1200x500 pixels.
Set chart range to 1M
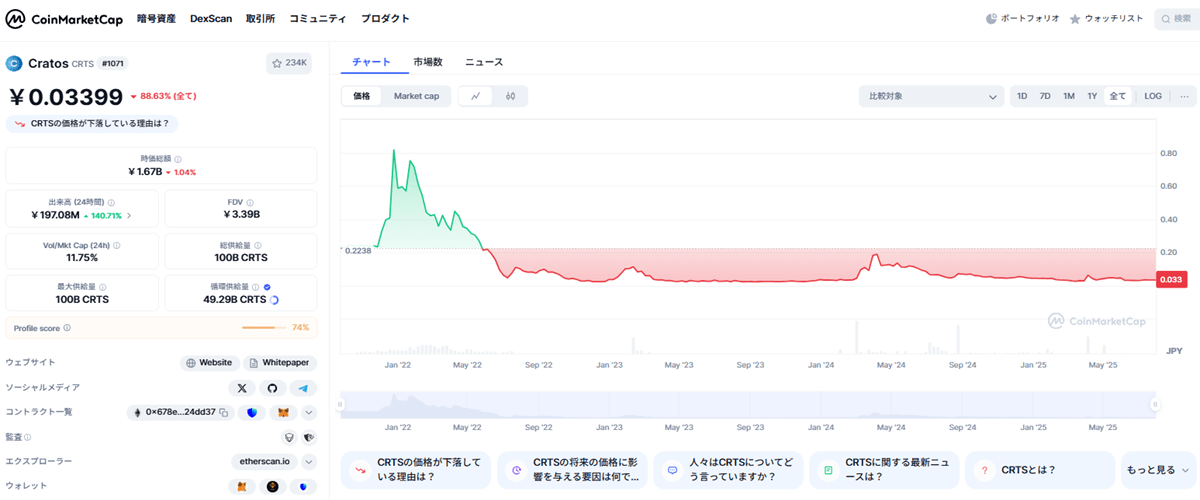(x=1069, y=96)
